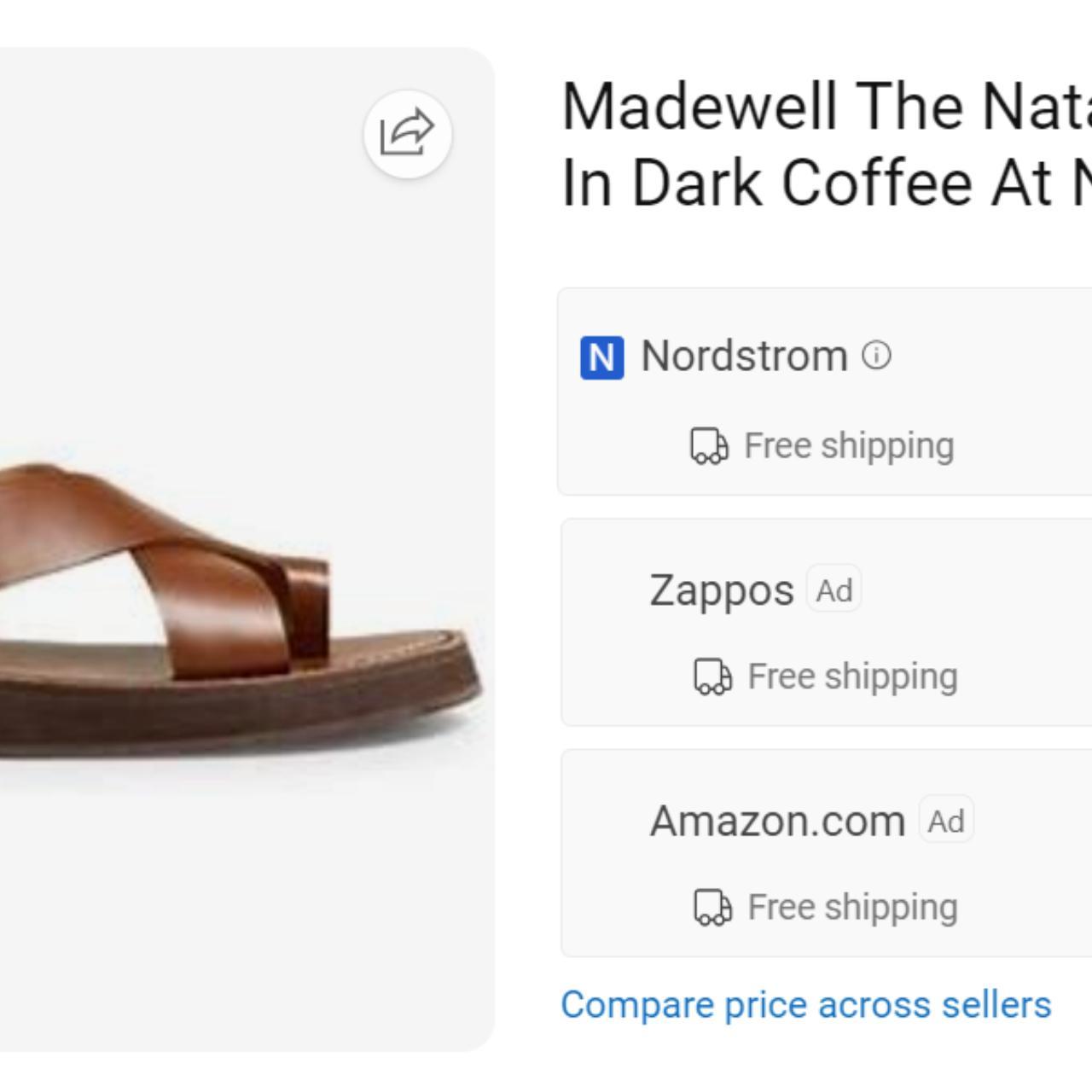The width and height of the screenshot is (1092, 1092).
Task: Click the Ad badge next to Amazon.com
Action: click(x=945, y=819)
